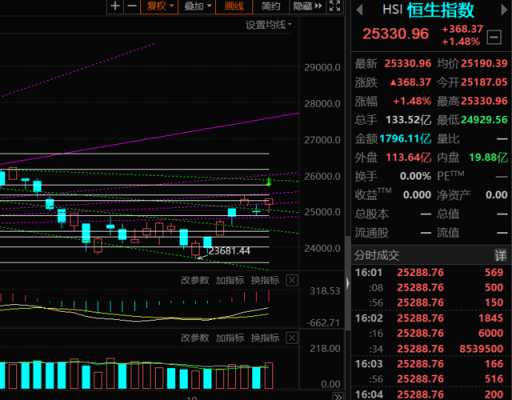
Task: Expand the 设置均线 moving average settings
Action: pos(268,25)
